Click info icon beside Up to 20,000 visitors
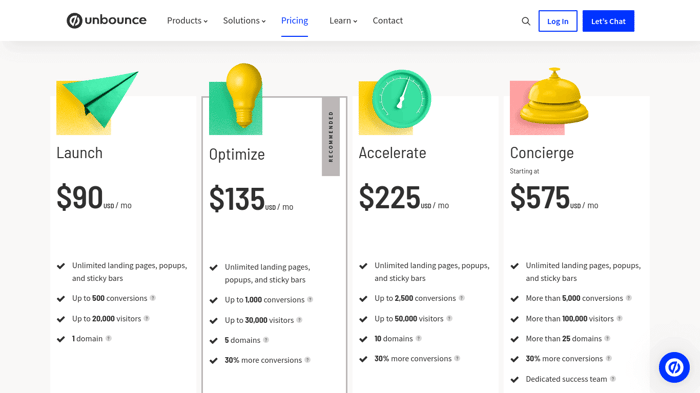Screen dimensions: 700x393 [146, 318]
